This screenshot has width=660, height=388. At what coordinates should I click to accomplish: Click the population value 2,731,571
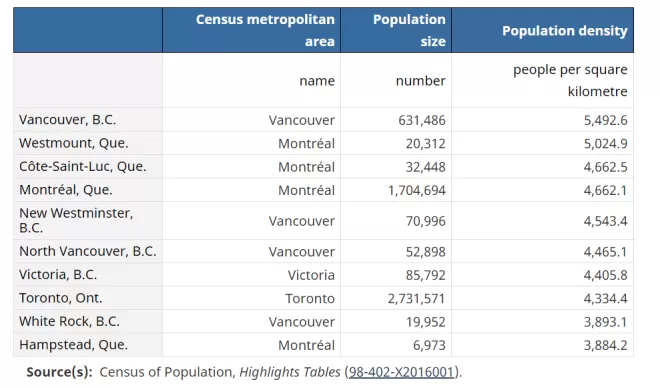(x=416, y=298)
